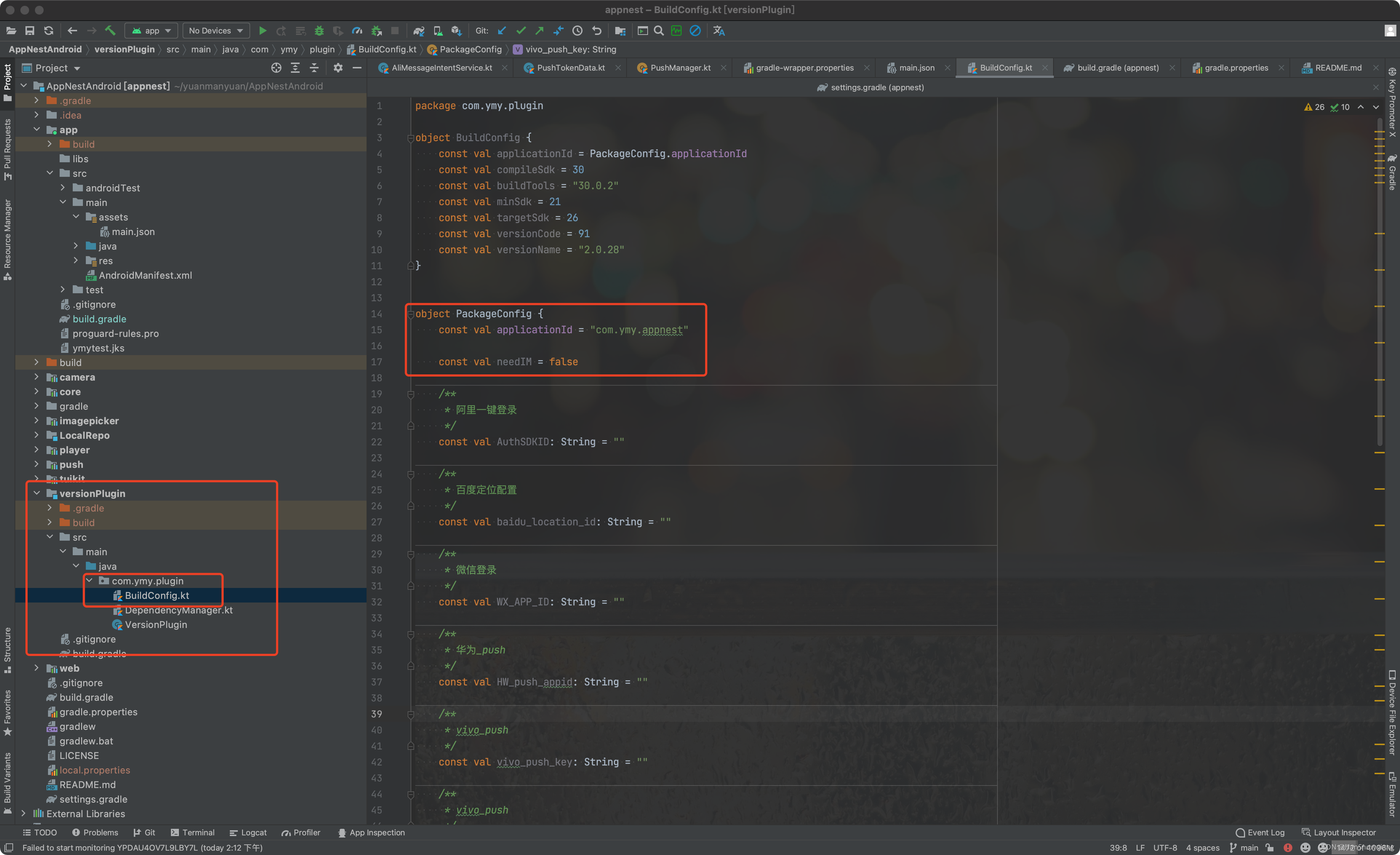Click the Search Everywhere magnifier icon

pyautogui.click(x=659, y=31)
